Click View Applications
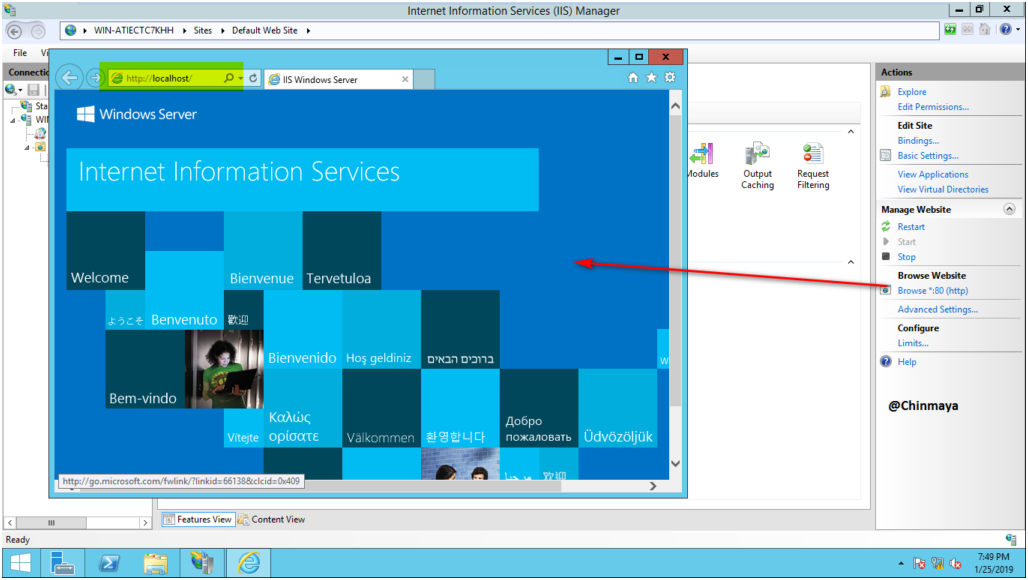 [932, 174]
